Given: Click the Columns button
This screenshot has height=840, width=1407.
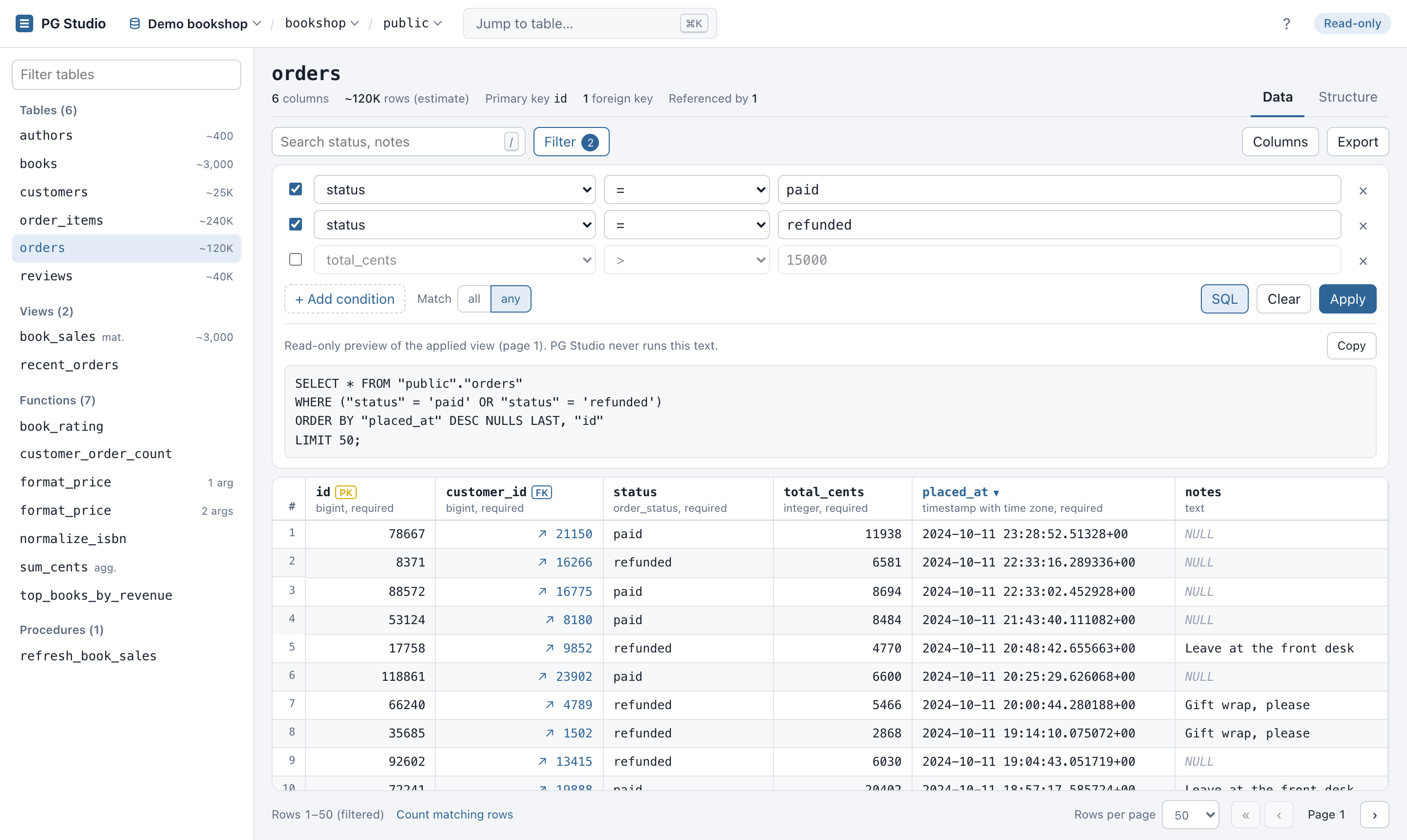Looking at the screenshot, I should pyautogui.click(x=1280, y=142).
